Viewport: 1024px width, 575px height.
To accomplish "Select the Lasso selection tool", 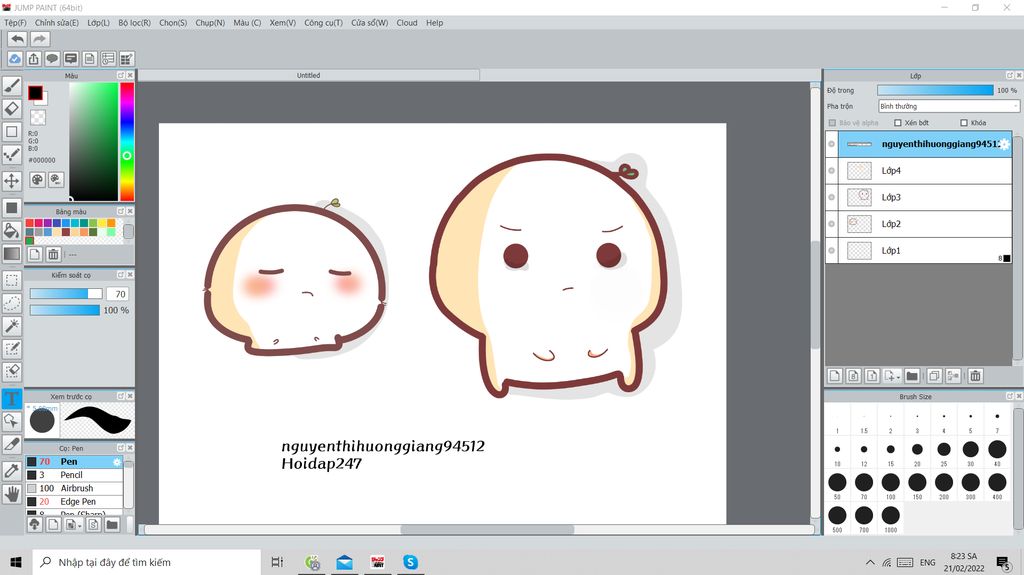I will click(12, 303).
